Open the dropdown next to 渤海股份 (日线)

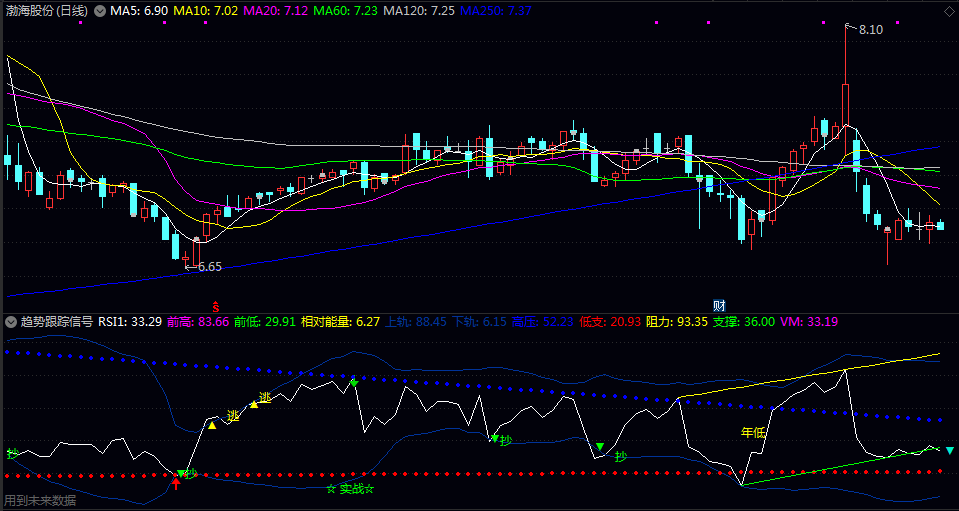[x=99, y=11]
